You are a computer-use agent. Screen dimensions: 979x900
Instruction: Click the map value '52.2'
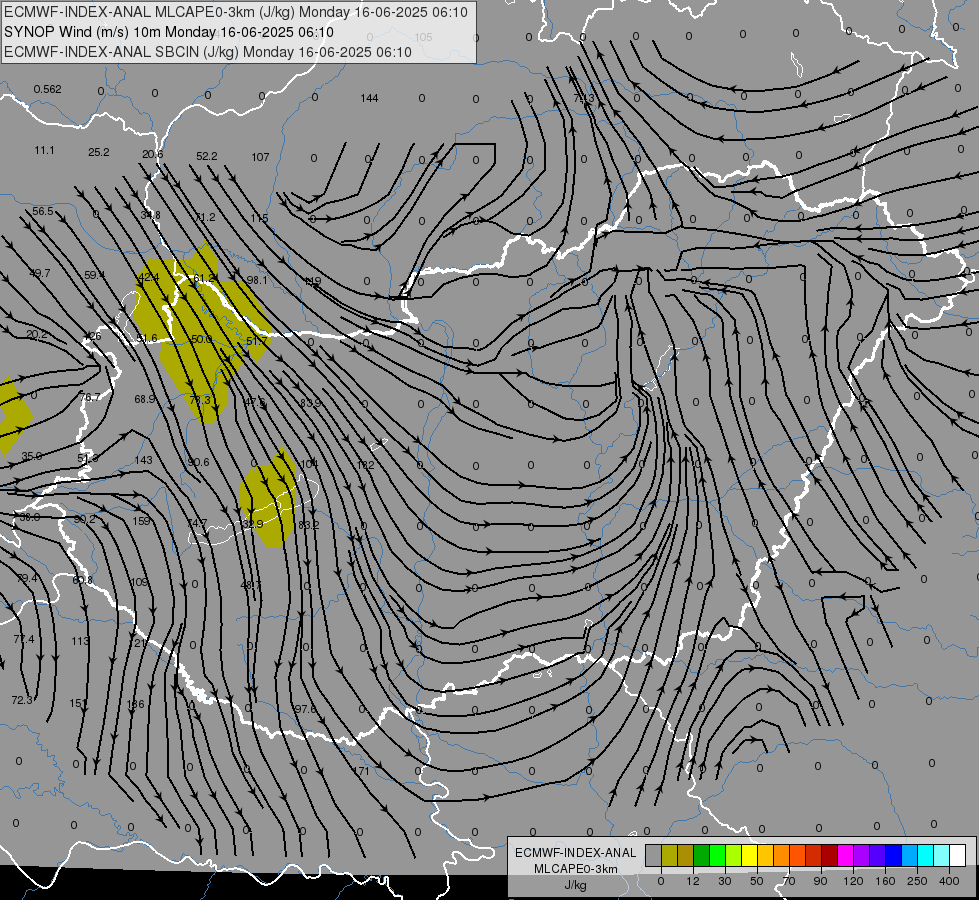pyautogui.click(x=207, y=156)
